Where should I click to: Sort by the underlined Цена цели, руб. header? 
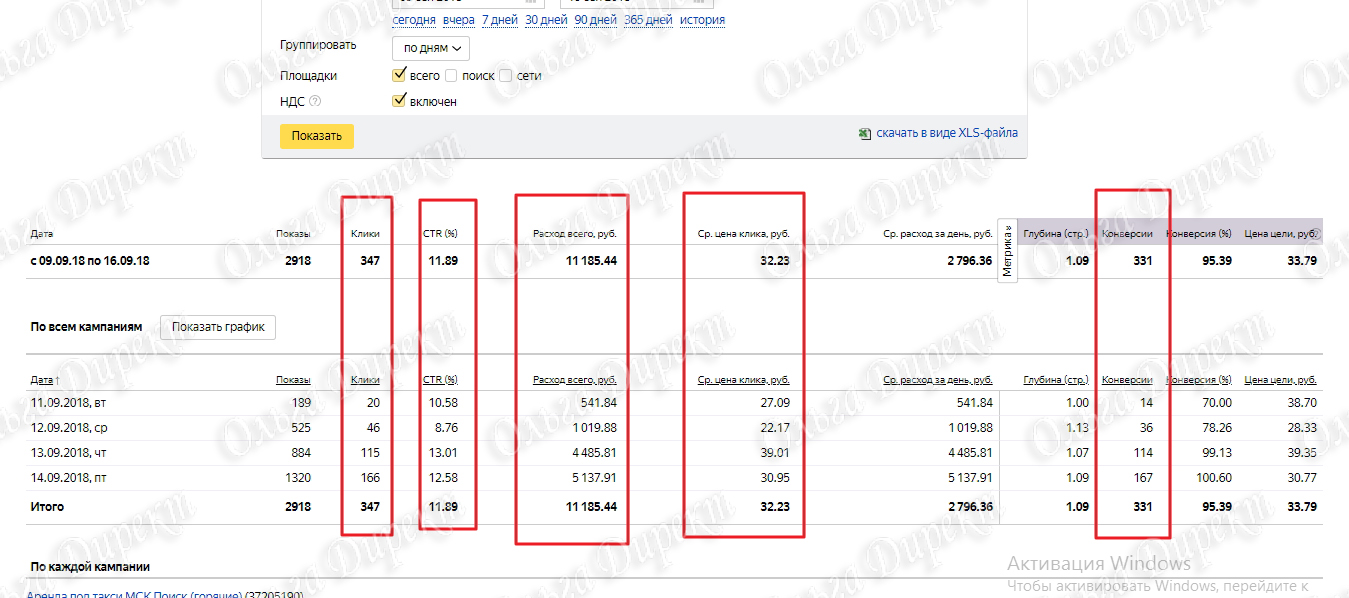coord(1280,380)
